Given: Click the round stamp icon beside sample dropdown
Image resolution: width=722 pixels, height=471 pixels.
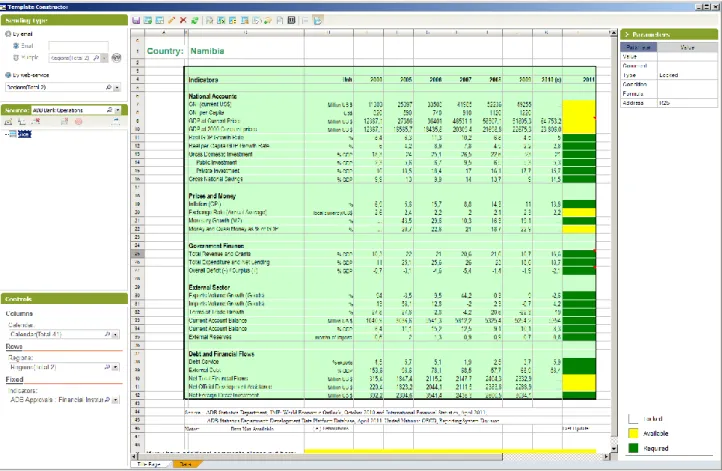Looking at the screenshot, I should pos(116,58).
